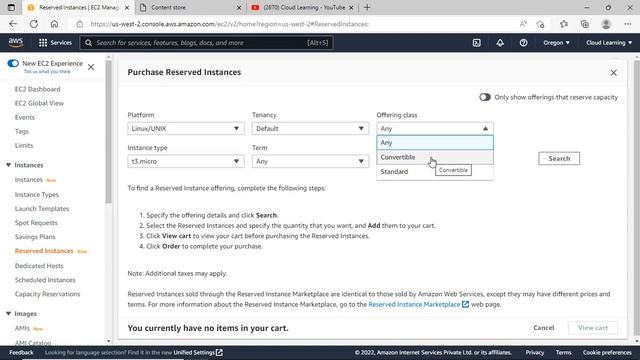This screenshot has height=360, width=640.
Task: Close the Content store tab
Action: point(239,7)
